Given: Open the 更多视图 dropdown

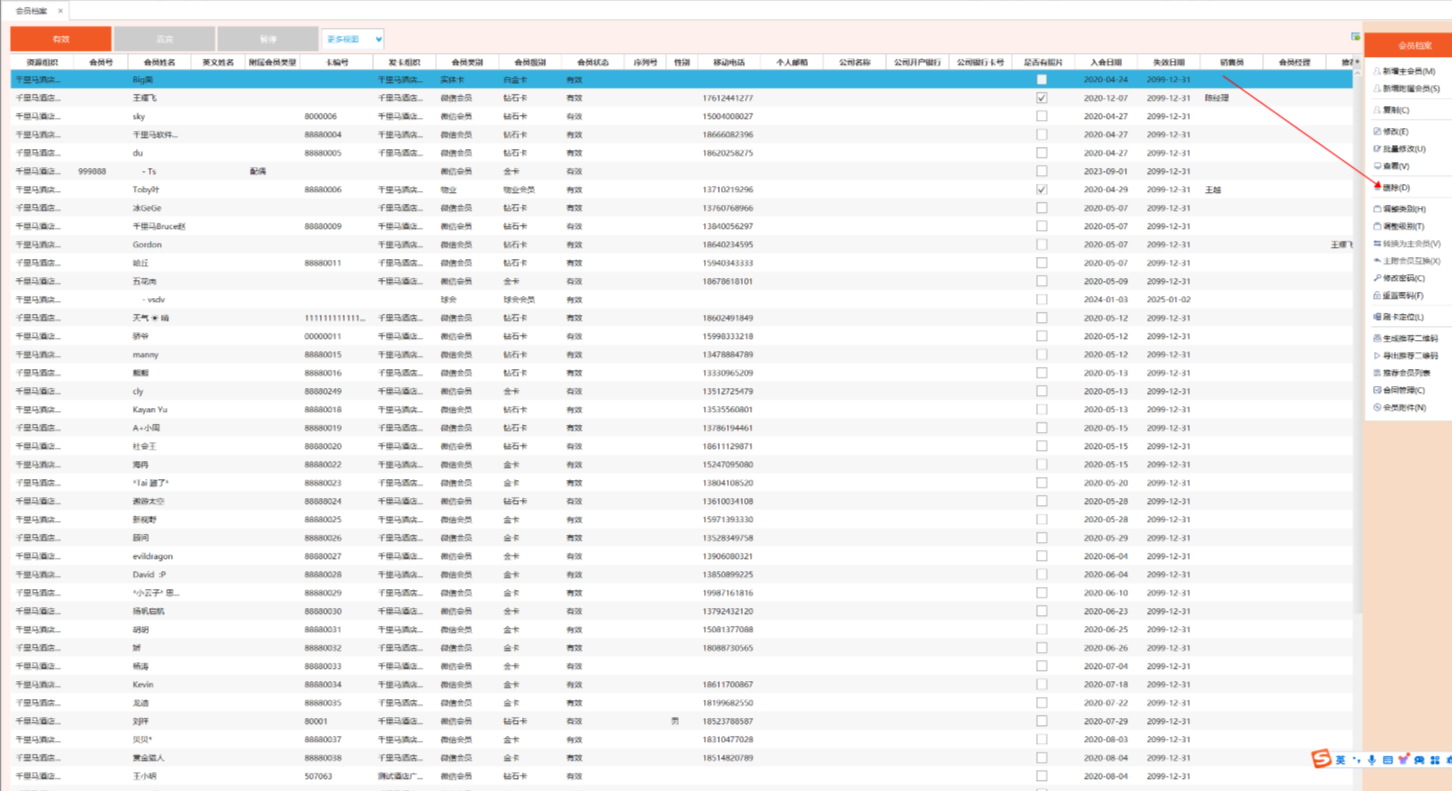Looking at the screenshot, I should tap(353, 39).
